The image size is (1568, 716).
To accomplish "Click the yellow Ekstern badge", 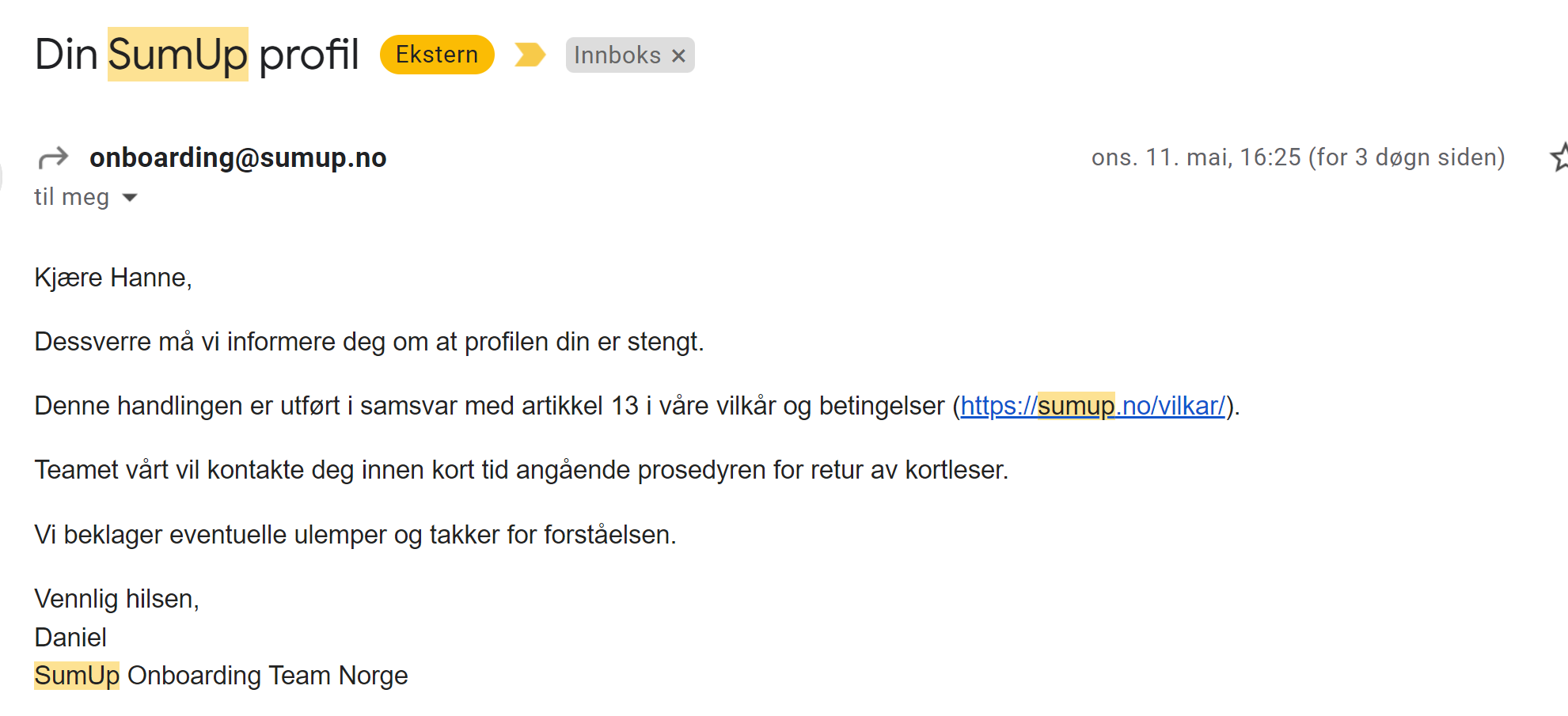I will 437,55.
